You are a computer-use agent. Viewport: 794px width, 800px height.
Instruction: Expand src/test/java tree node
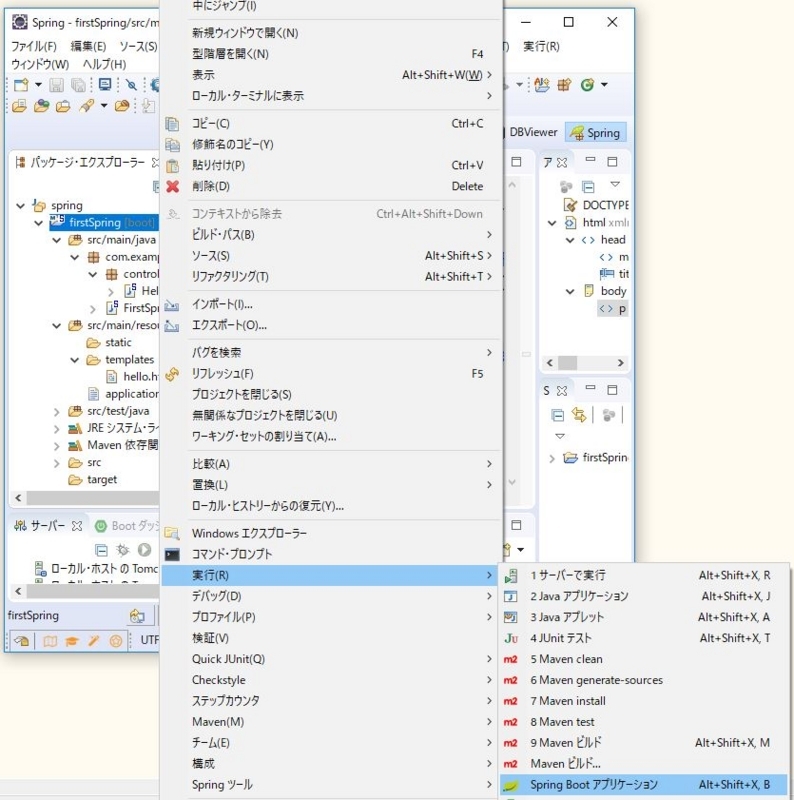(57, 411)
